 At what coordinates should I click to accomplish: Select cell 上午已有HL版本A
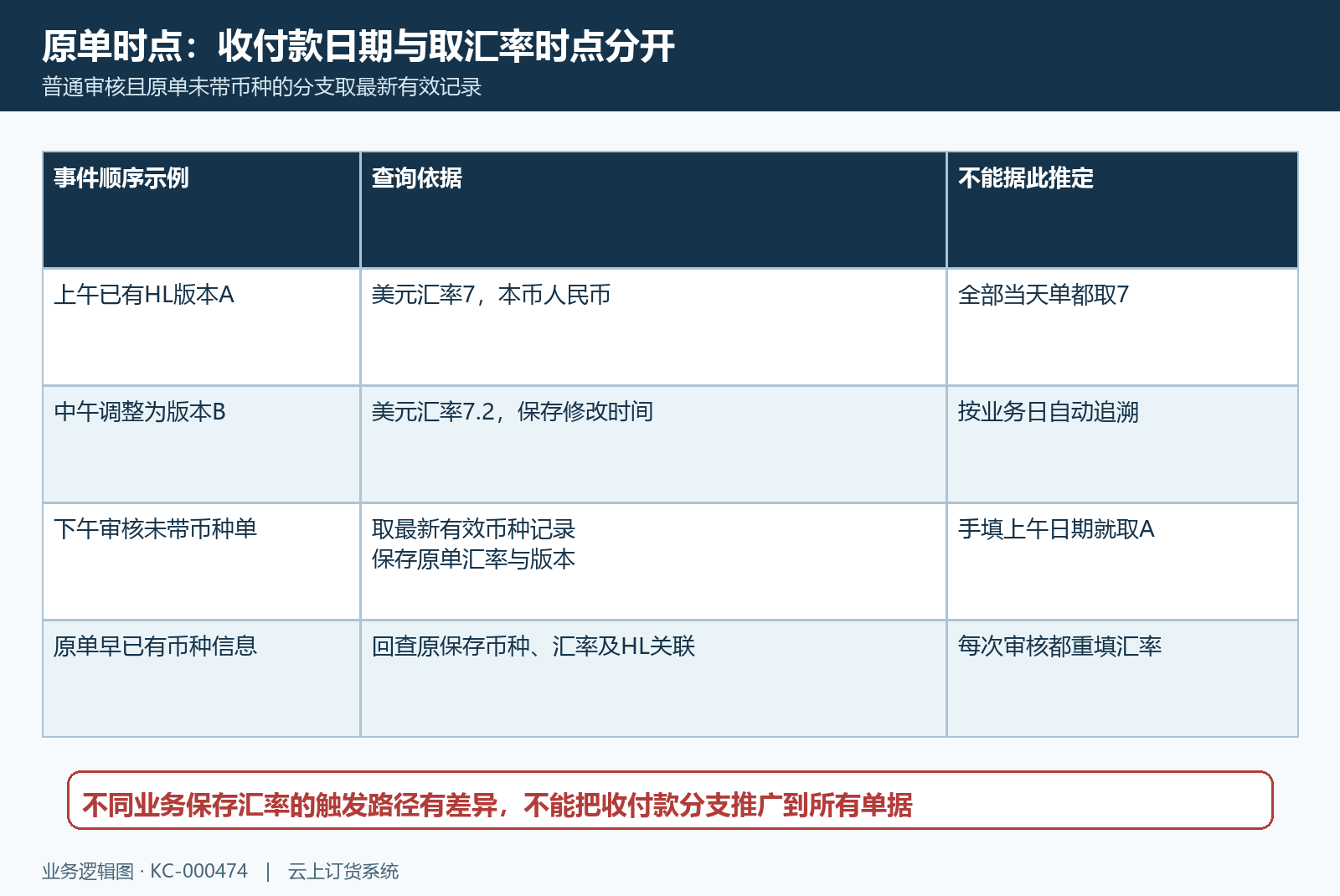tap(202, 327)
